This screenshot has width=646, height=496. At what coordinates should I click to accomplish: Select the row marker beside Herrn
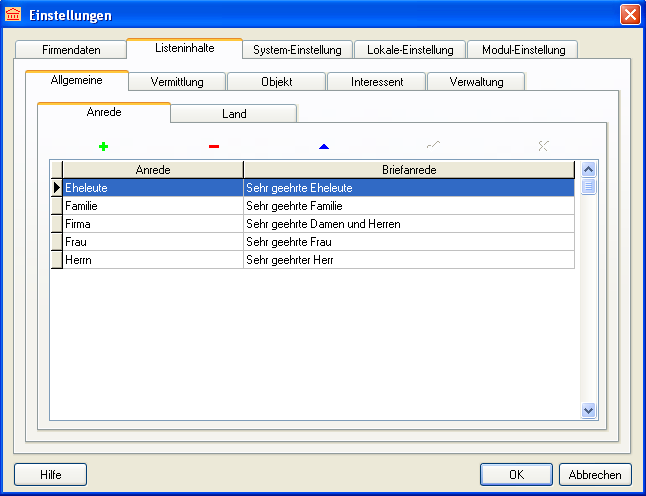click(x=56, y=260)
